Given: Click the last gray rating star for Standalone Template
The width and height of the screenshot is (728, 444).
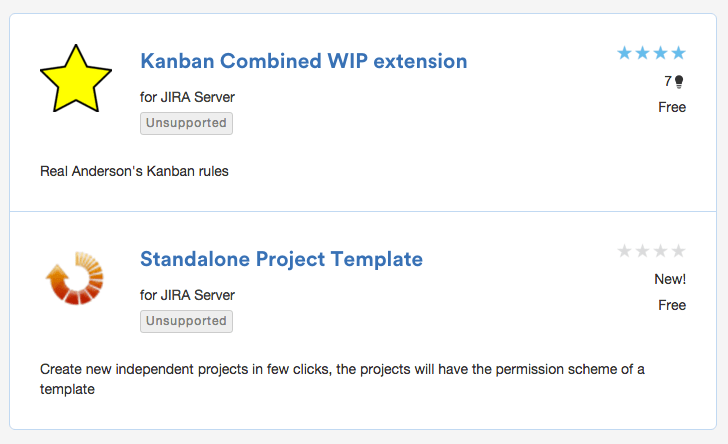Looking at the screenshot, I should coord(679,251).
